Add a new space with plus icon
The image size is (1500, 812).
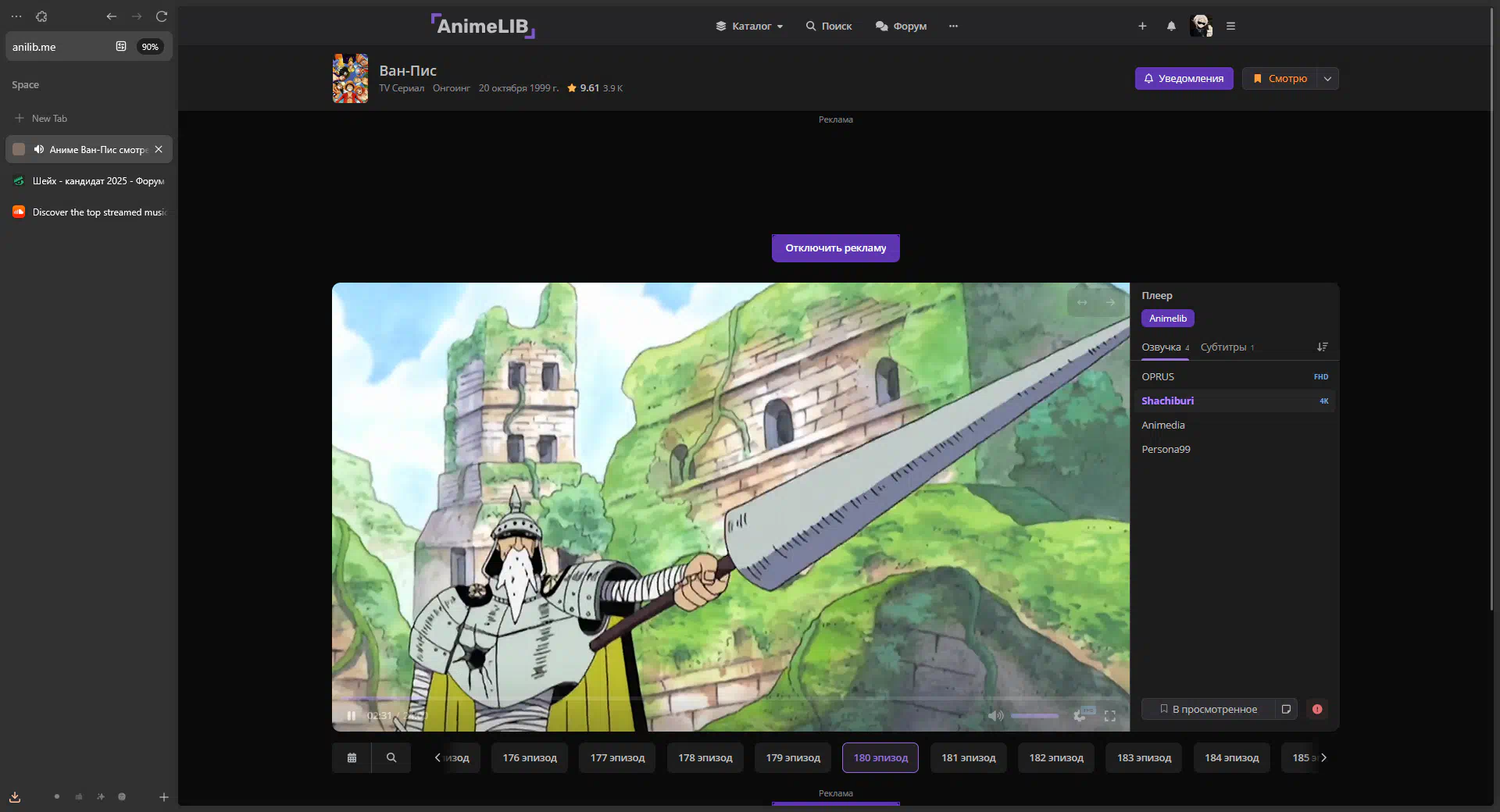164,797
